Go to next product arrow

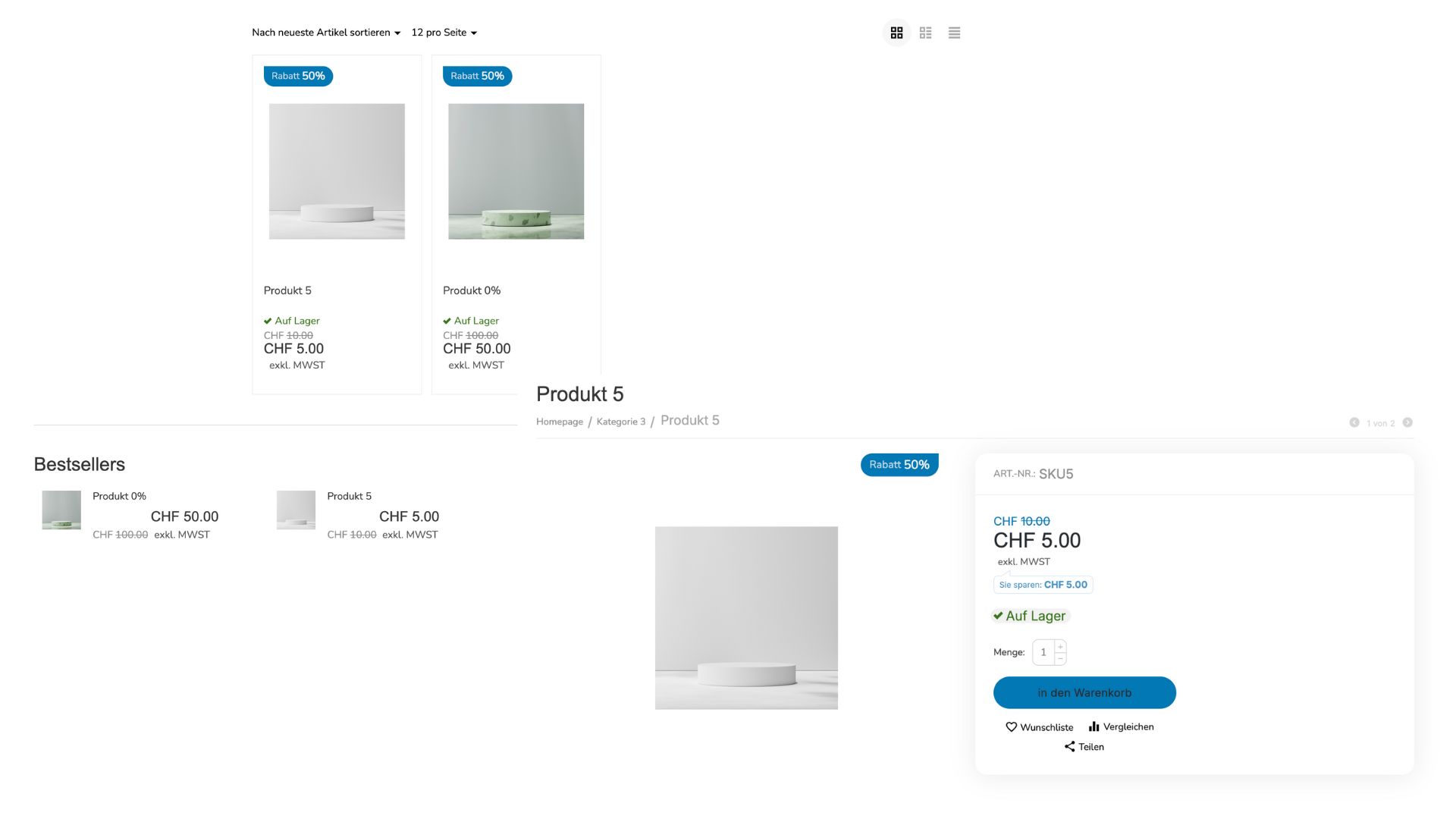click(x=1407, y=422)
